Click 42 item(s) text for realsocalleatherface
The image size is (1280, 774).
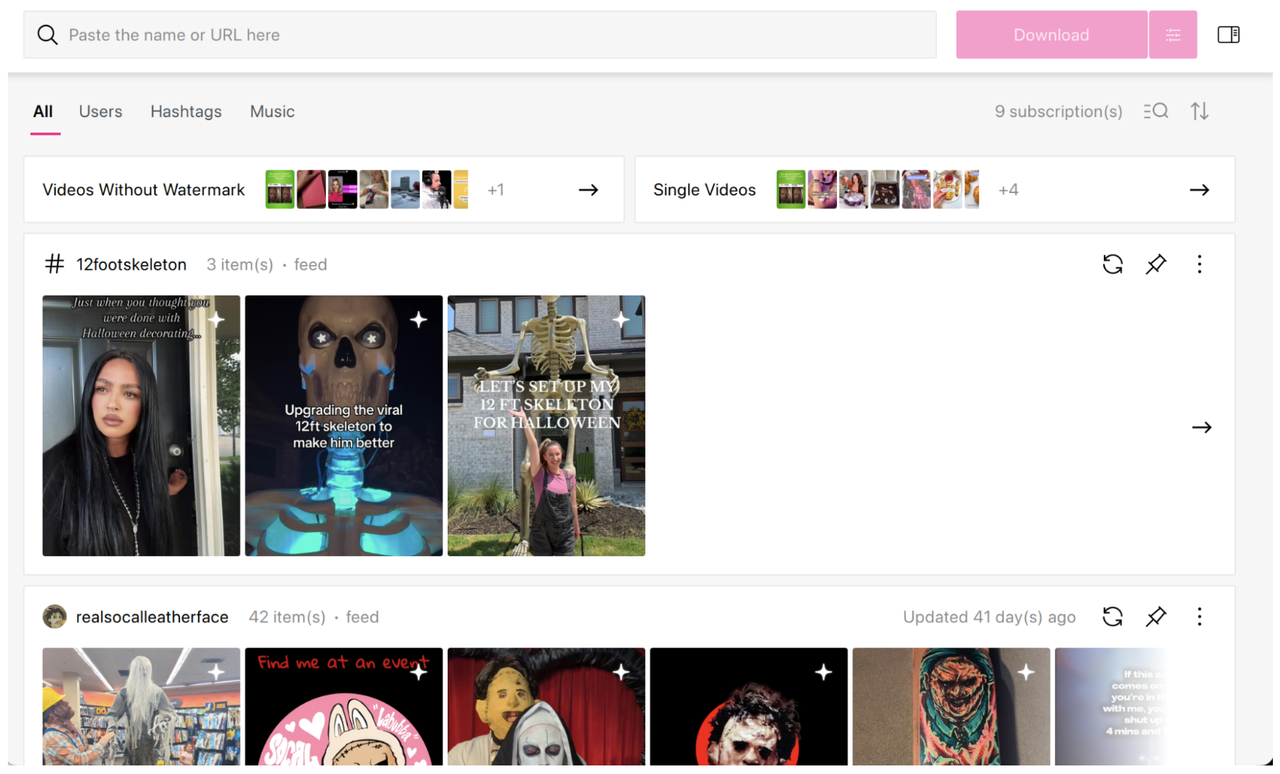(287, 617)
